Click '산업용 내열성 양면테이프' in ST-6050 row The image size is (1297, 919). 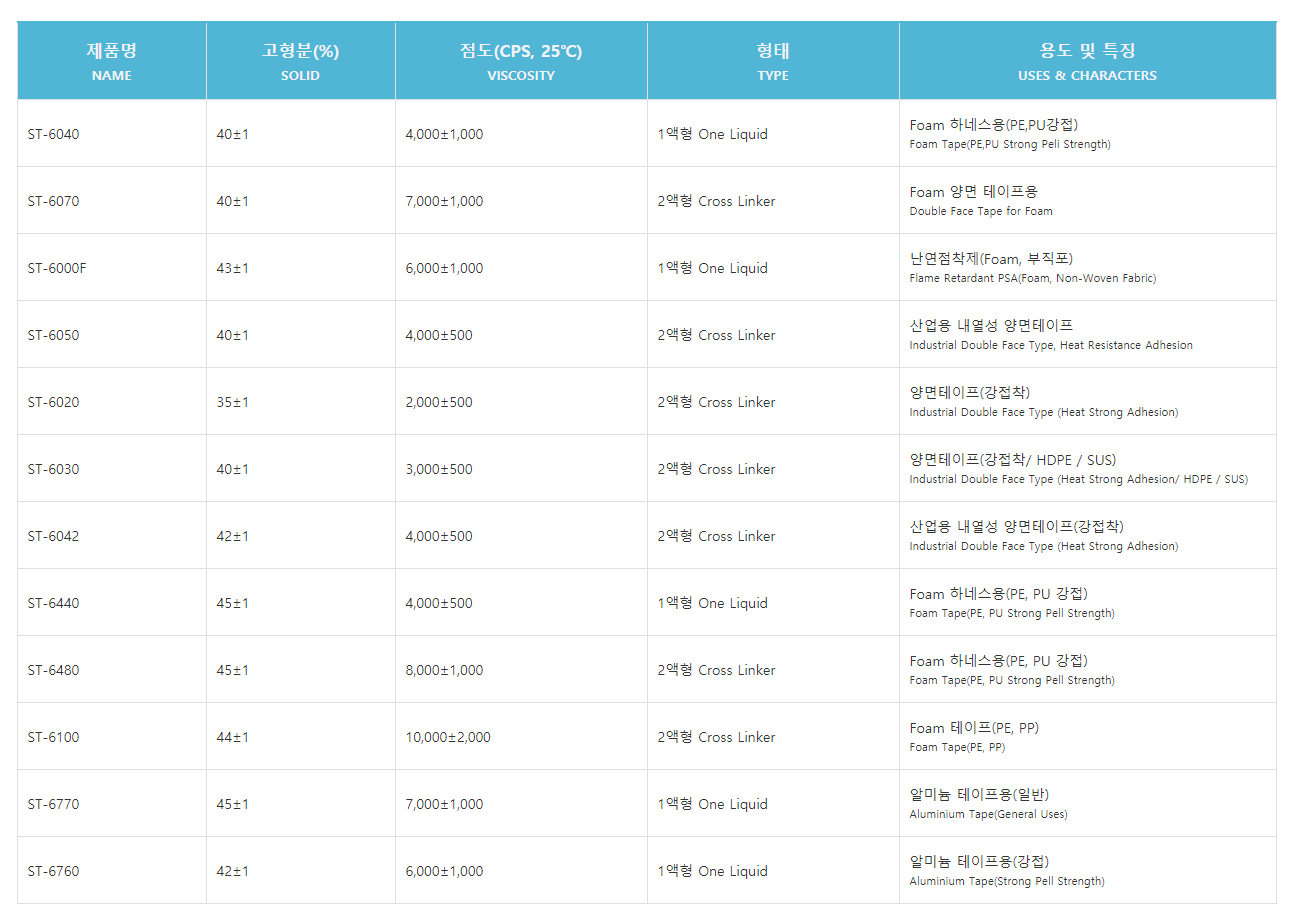[991, 326]
